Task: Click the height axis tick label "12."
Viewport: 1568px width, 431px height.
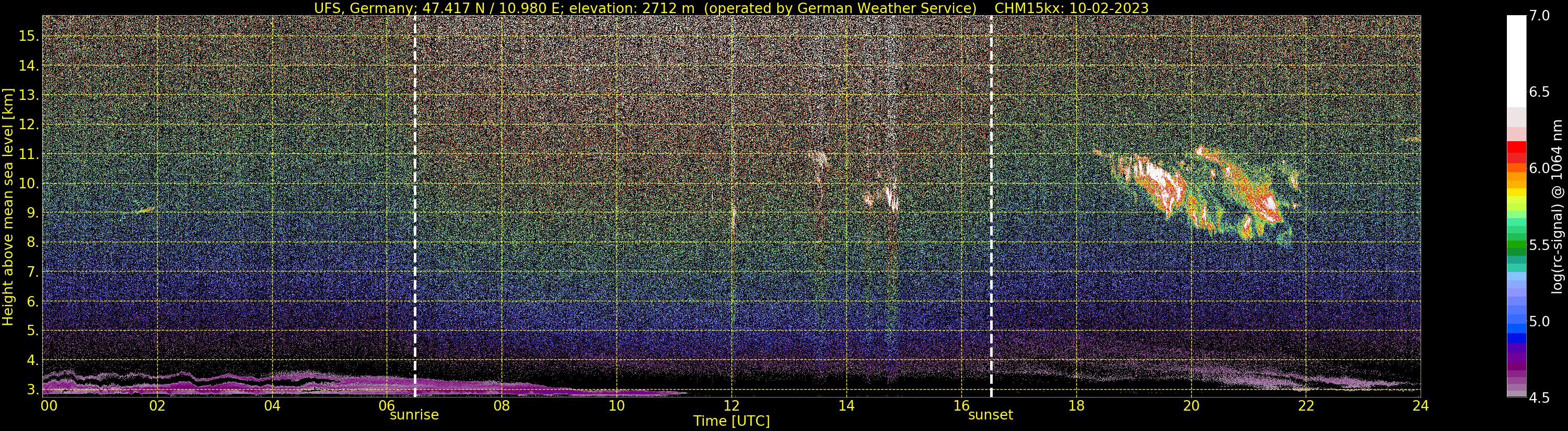Action: tap(29, 125)
